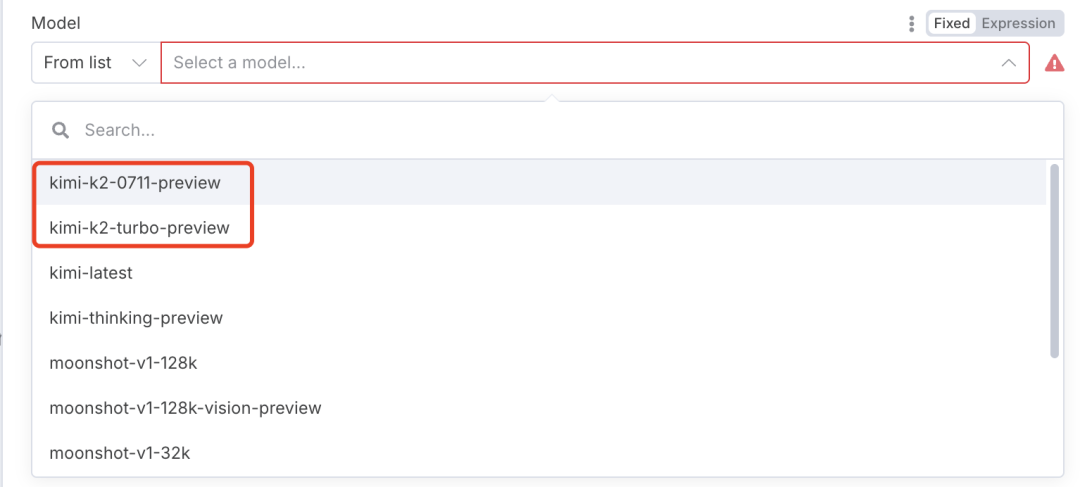The image size is (1080, 487).
Task: Click the model list vertical scrollbar
Action: pyautogui.click(x=1054, y=260)
